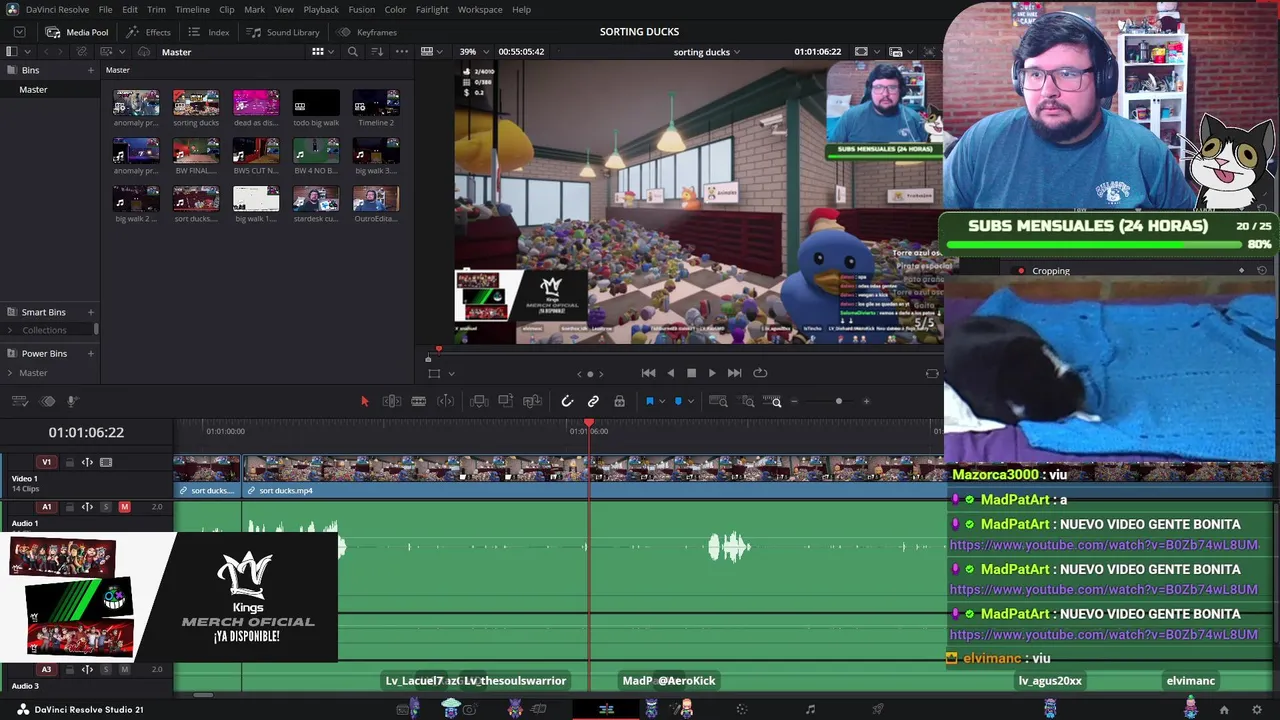Open the Keyframes panel
Image resolution: width=1280 pixels, height=720 pixels.
(x=367, y=32)
